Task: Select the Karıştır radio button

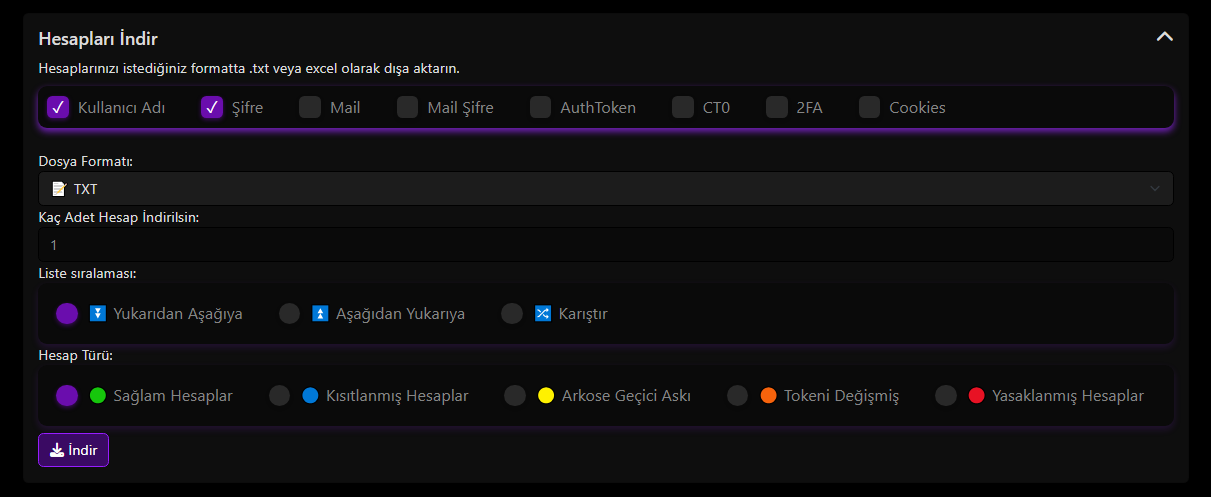Action: click(512, 313)
